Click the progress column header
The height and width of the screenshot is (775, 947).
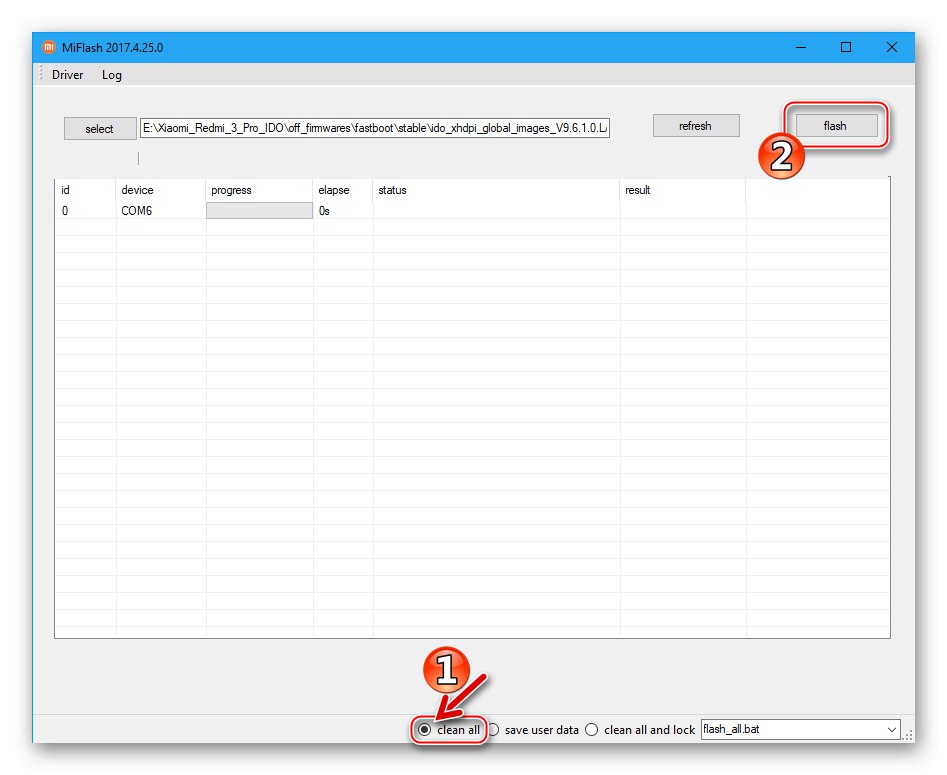pyautogui.click(x=259, y=190)
